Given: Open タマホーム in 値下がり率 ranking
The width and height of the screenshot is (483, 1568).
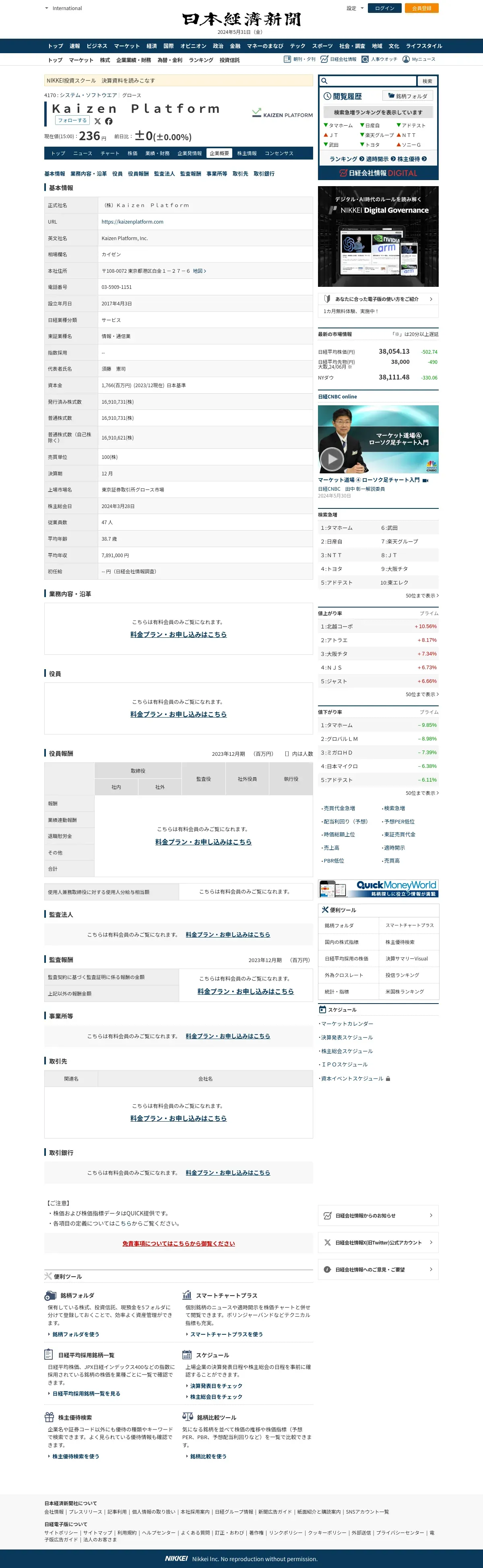Looking at the screenshot, I should 340,725.
